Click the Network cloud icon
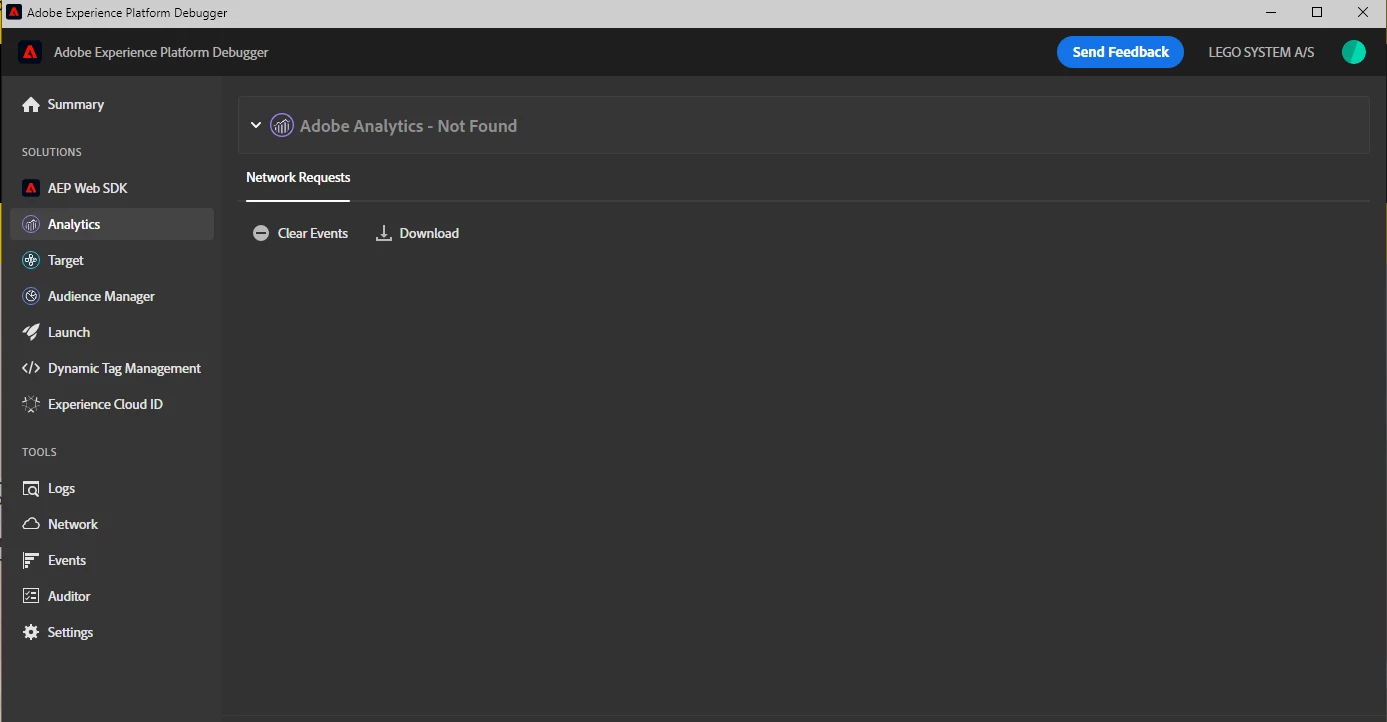The width and height of the screenshot is (1387, 722). [31, 524]
